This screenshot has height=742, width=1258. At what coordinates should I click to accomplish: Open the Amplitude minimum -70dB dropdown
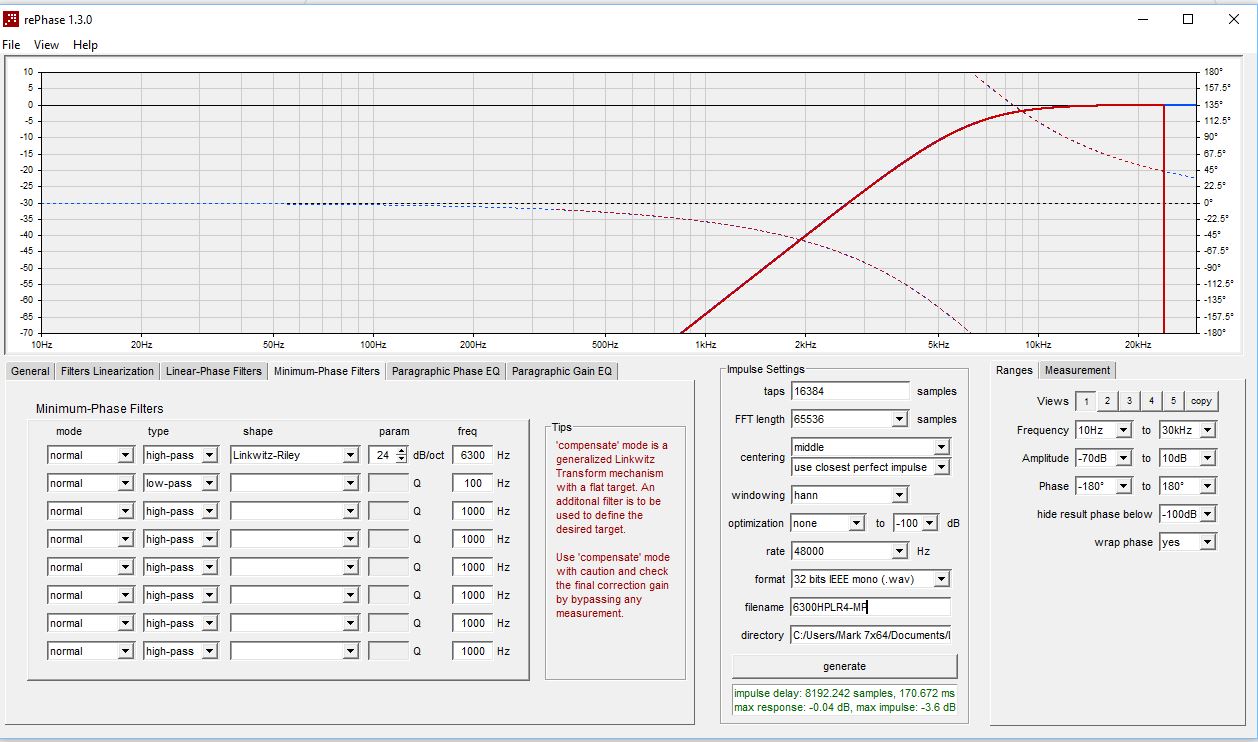[1105, 458]
